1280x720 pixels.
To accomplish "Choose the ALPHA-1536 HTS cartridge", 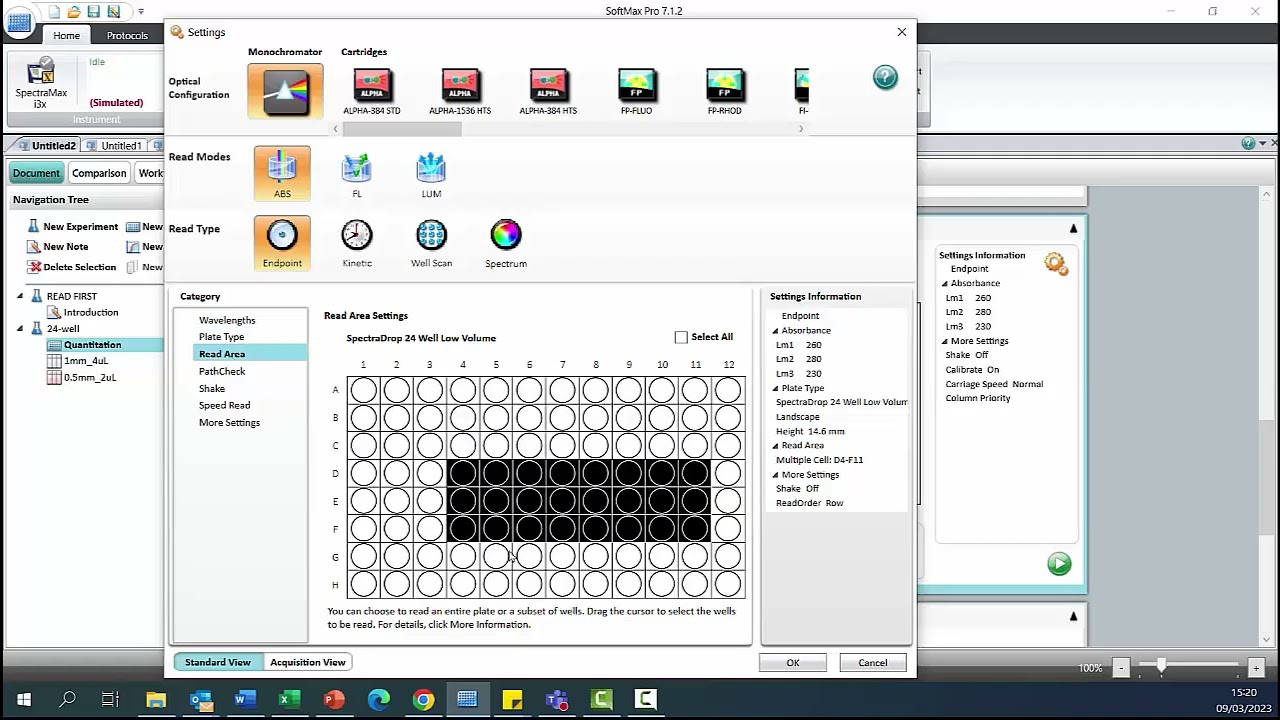I will [x=460, y=91].
